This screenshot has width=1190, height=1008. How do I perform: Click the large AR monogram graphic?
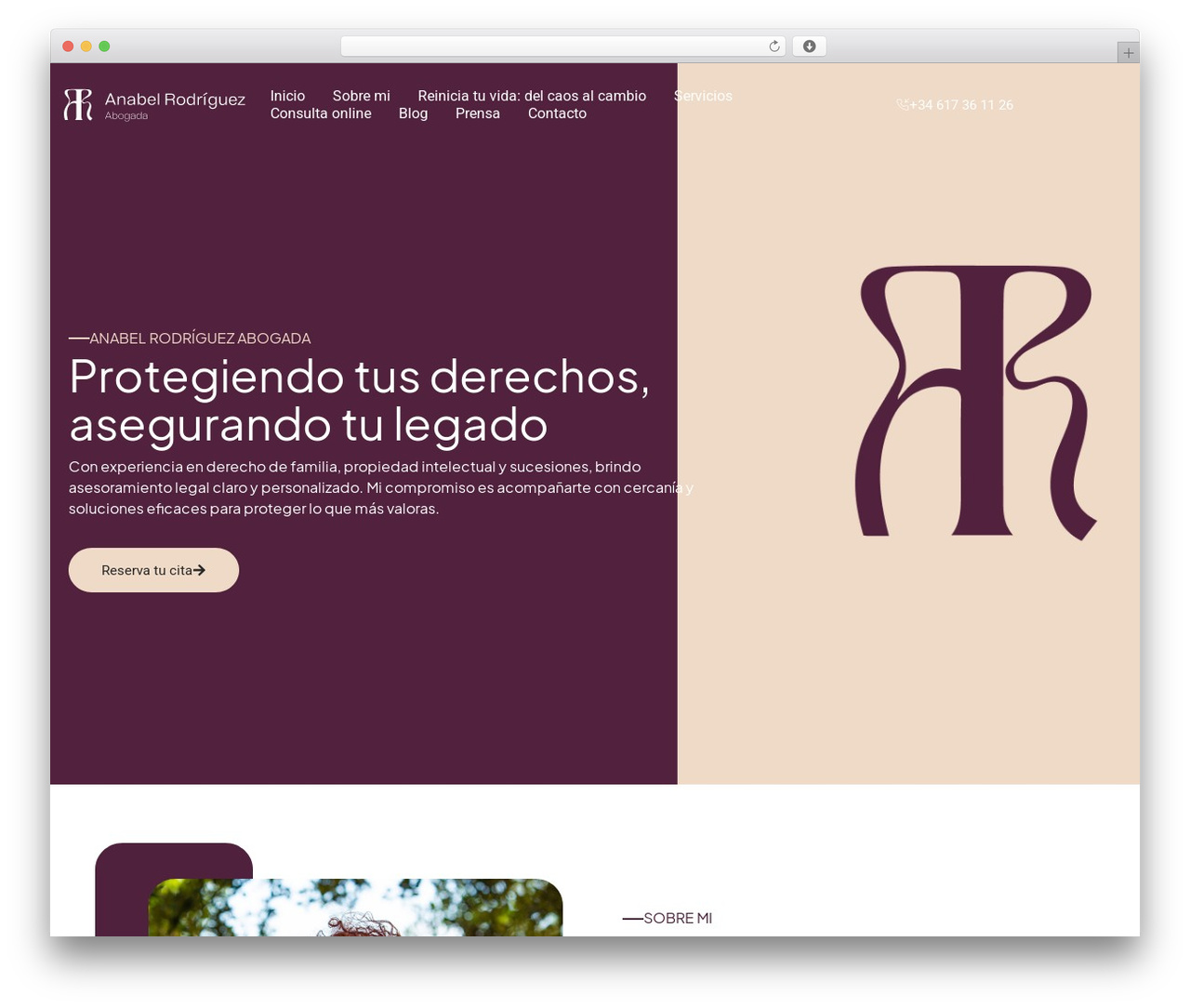[975, 403]
